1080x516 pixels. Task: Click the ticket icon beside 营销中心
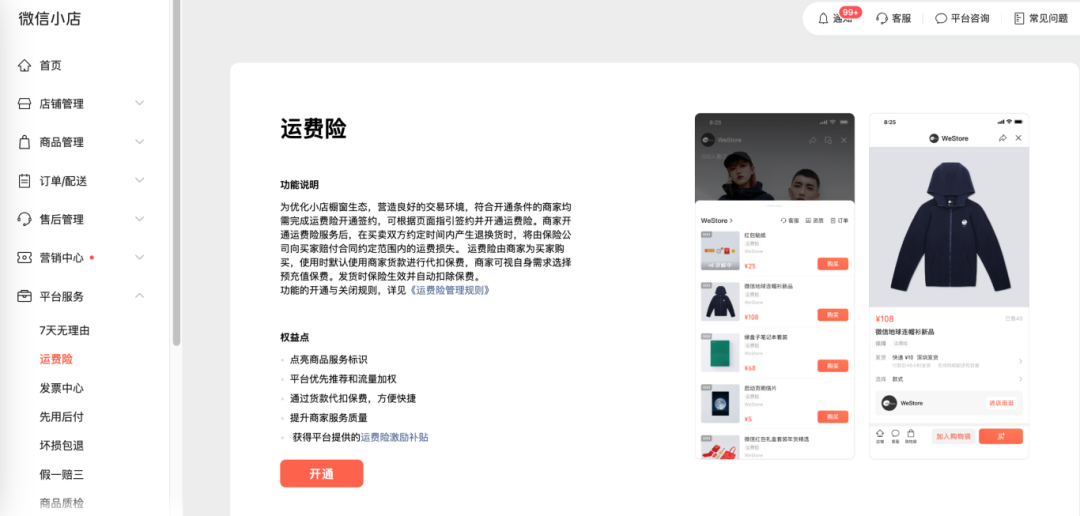click(x=24, y=258)
